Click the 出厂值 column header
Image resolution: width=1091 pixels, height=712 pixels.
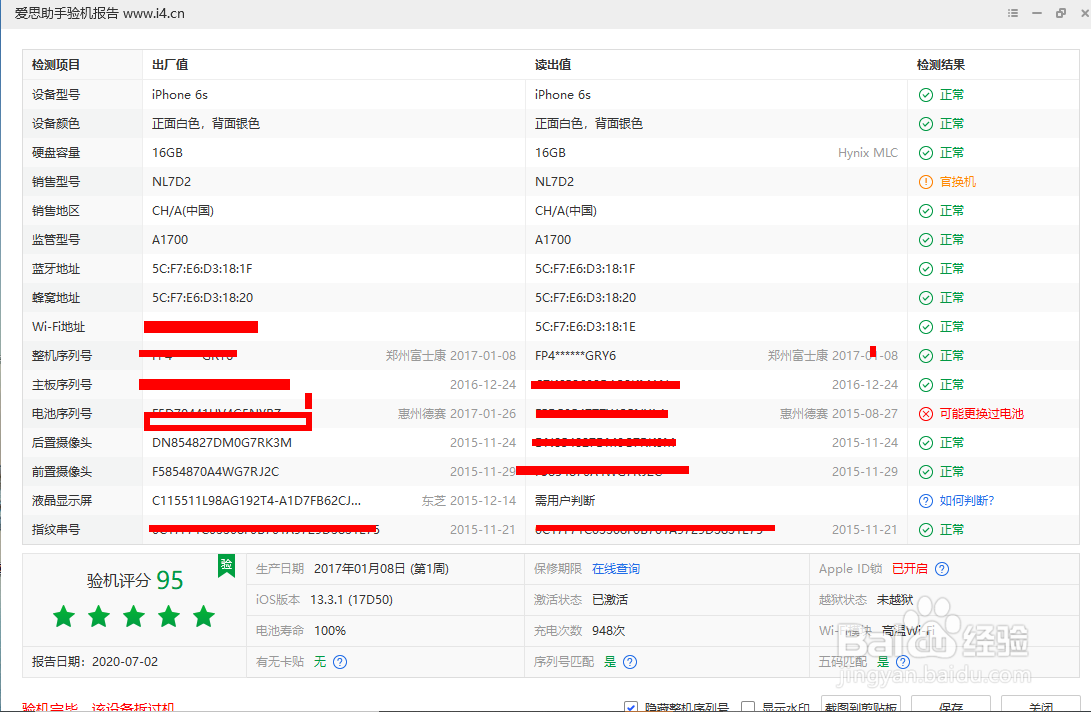click(x=170, y=65)
